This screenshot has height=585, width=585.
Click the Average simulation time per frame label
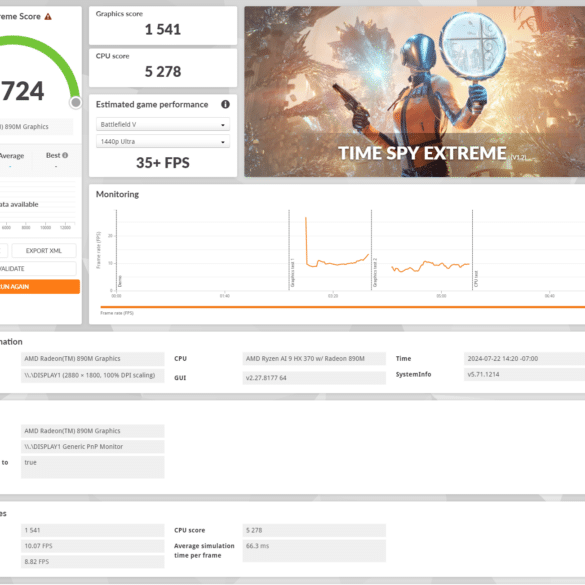204,550
